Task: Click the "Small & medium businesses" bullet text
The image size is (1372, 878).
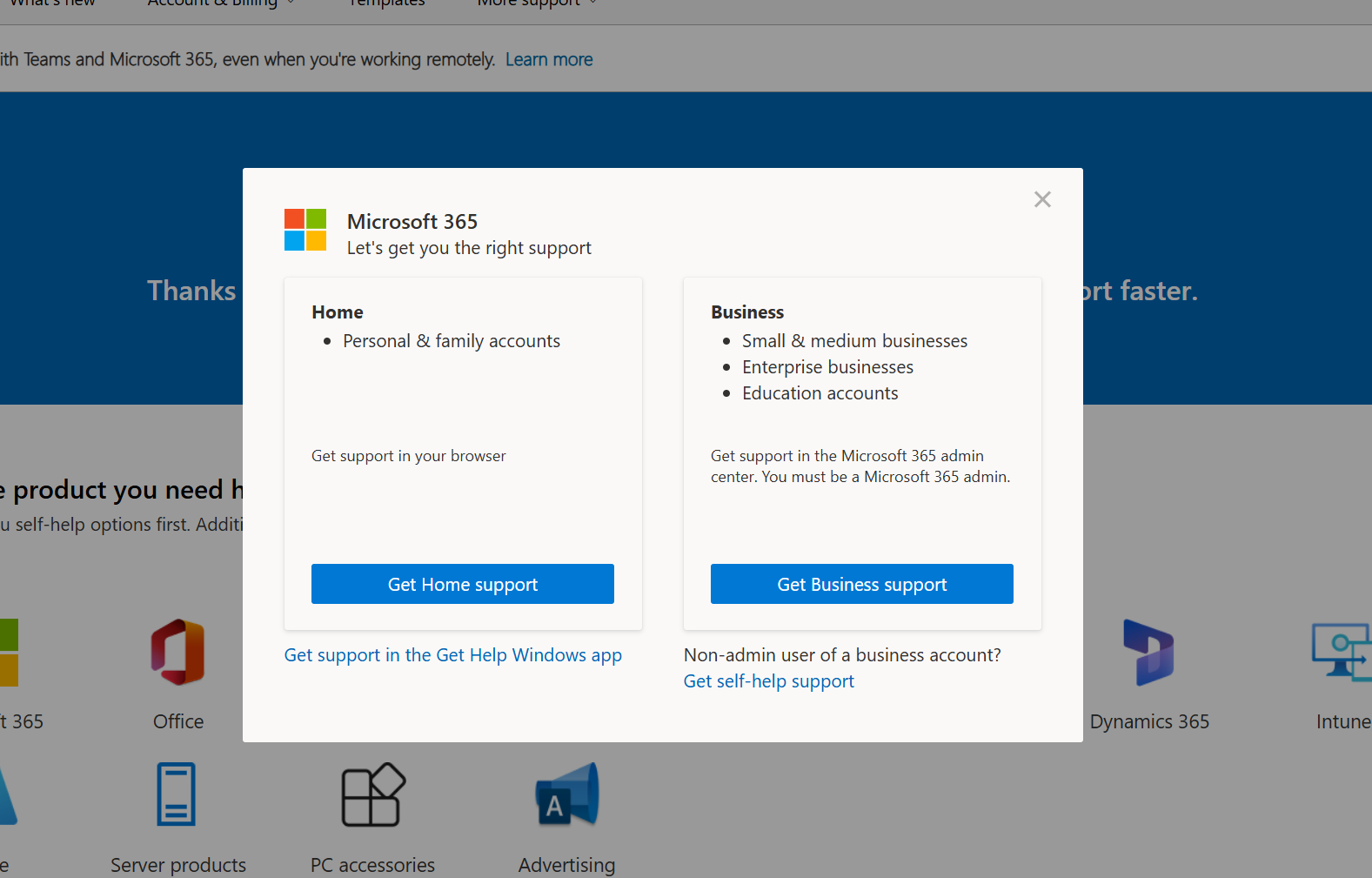Action: click(x=854, y=341)
